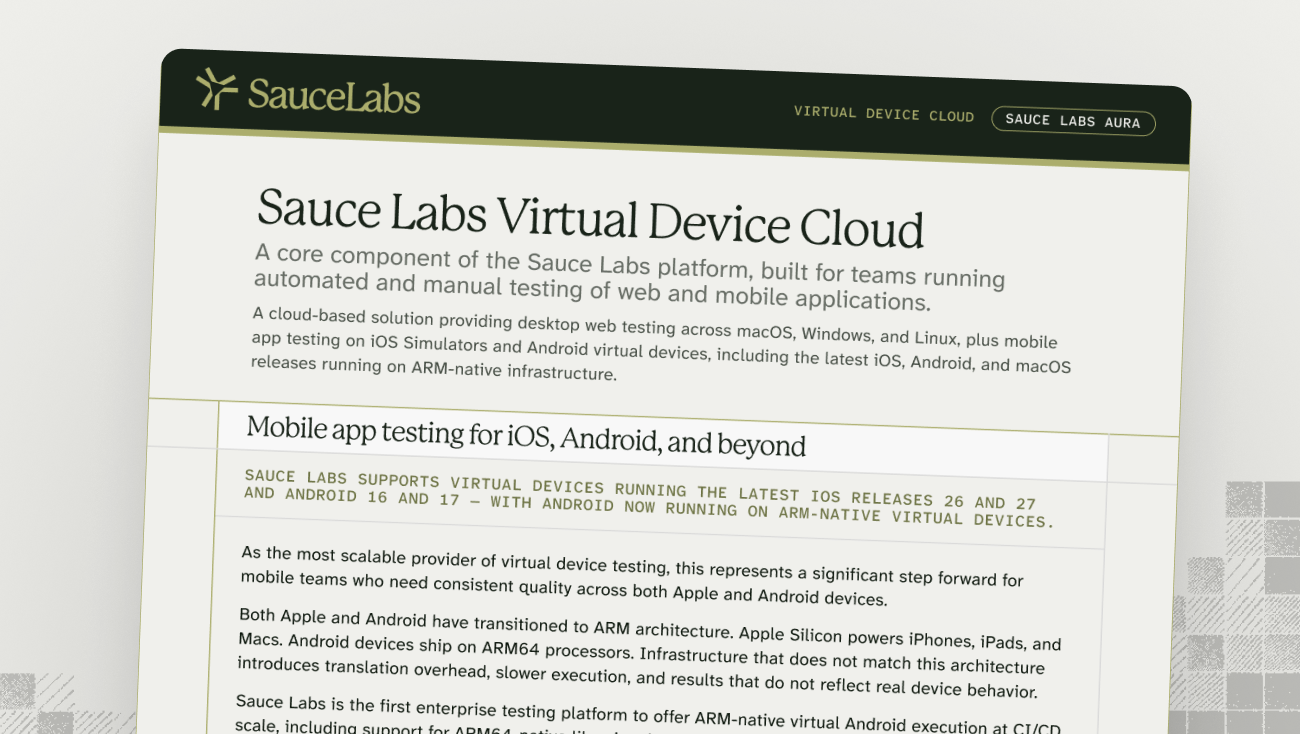The width and height of the screenshot is (1300, 734).
Task: Click the line beginning 'Both Apple and Android have transitioned'
Action: click(x=650, y=628)
